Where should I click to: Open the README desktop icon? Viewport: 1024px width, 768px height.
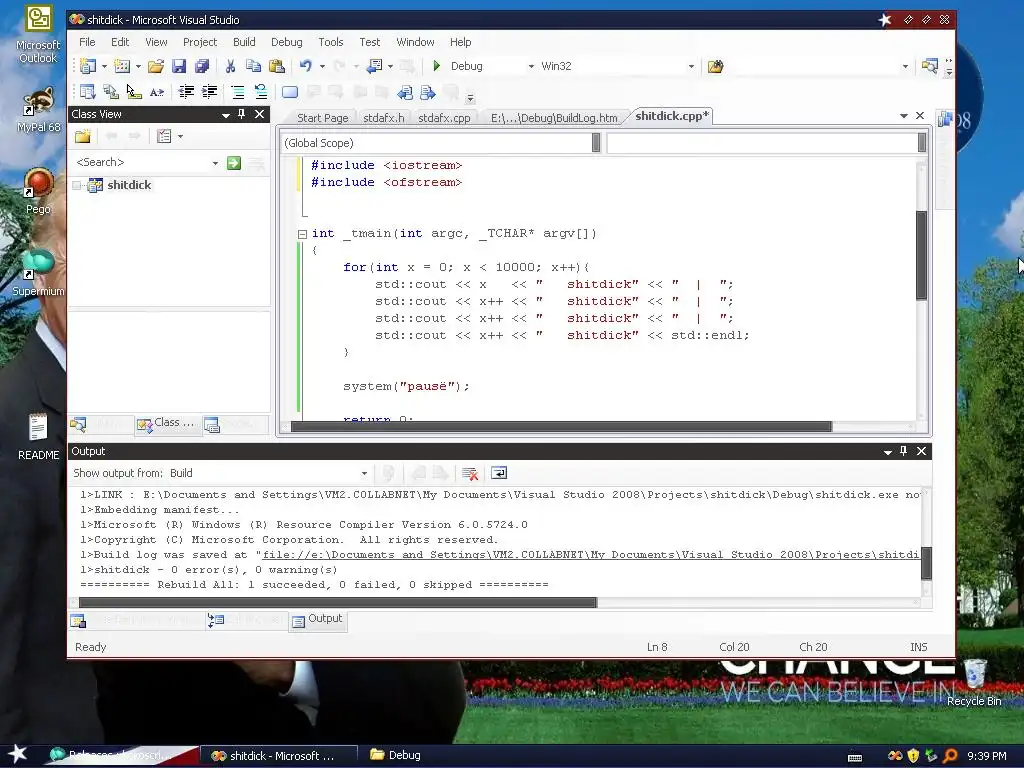click(x=38, y=436)
